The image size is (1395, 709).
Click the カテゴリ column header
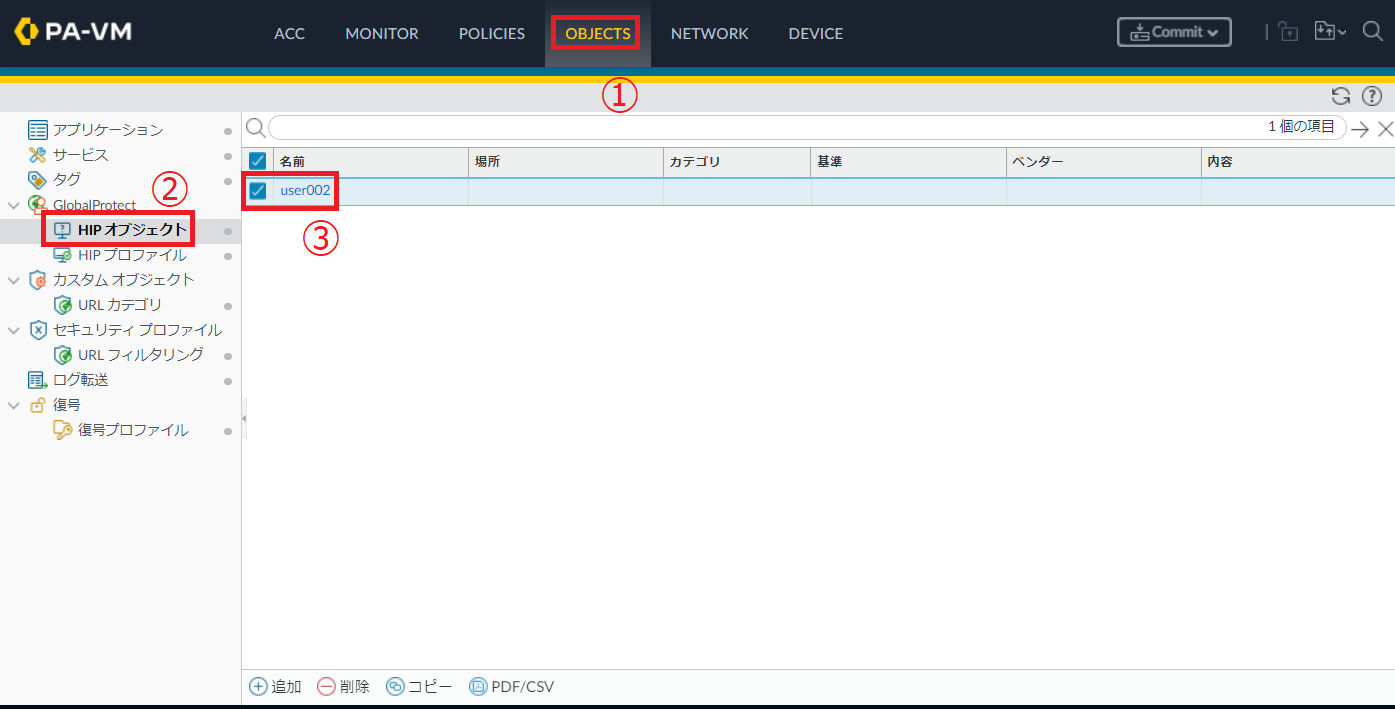[737, 161]
